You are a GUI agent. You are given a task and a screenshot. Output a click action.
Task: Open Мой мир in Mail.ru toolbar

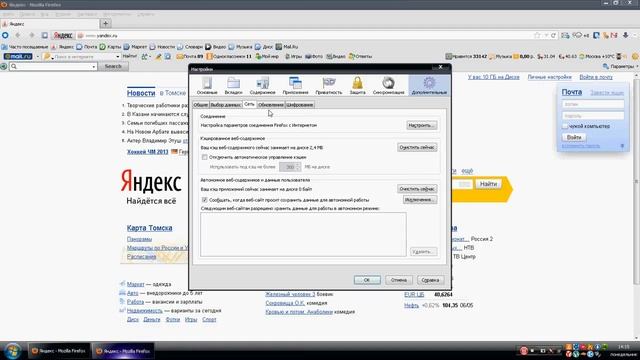click(267, 56)
